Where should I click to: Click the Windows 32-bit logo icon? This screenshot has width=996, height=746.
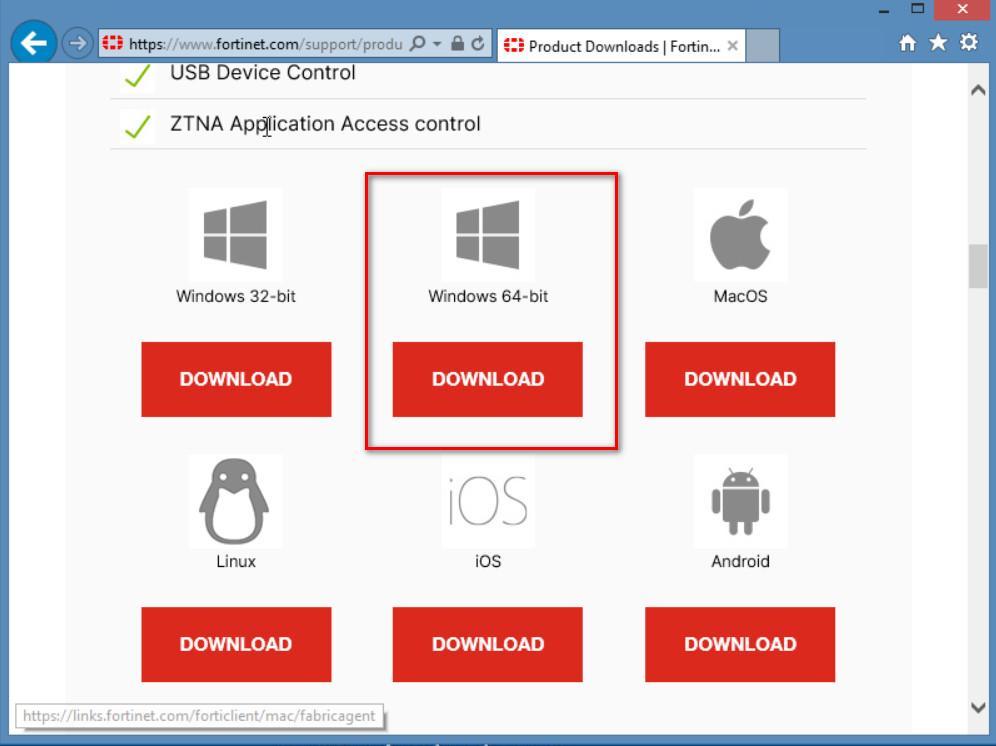click(236, 234)
